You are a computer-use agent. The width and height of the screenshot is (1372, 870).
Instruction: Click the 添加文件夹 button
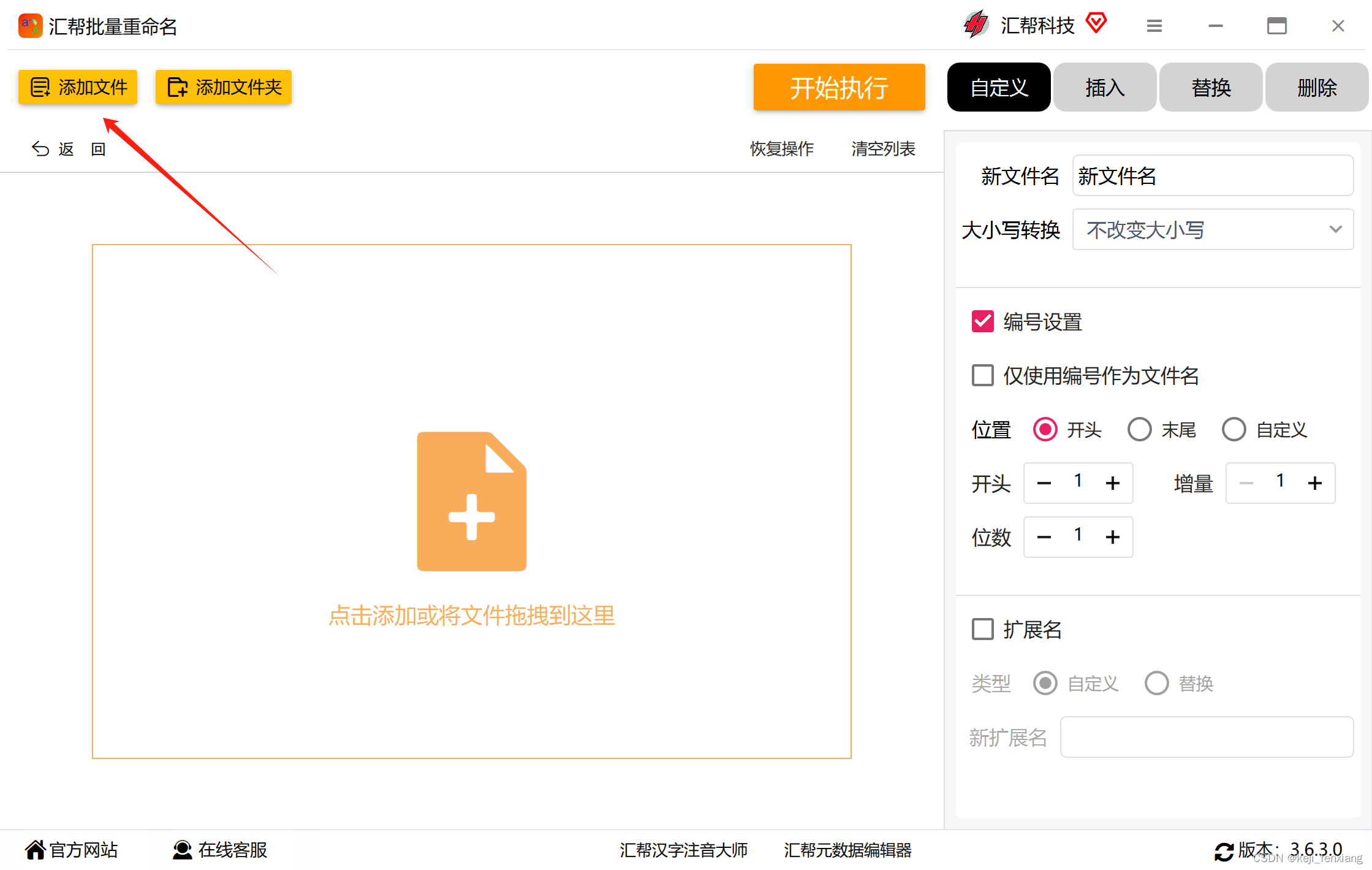coord(224,87)
